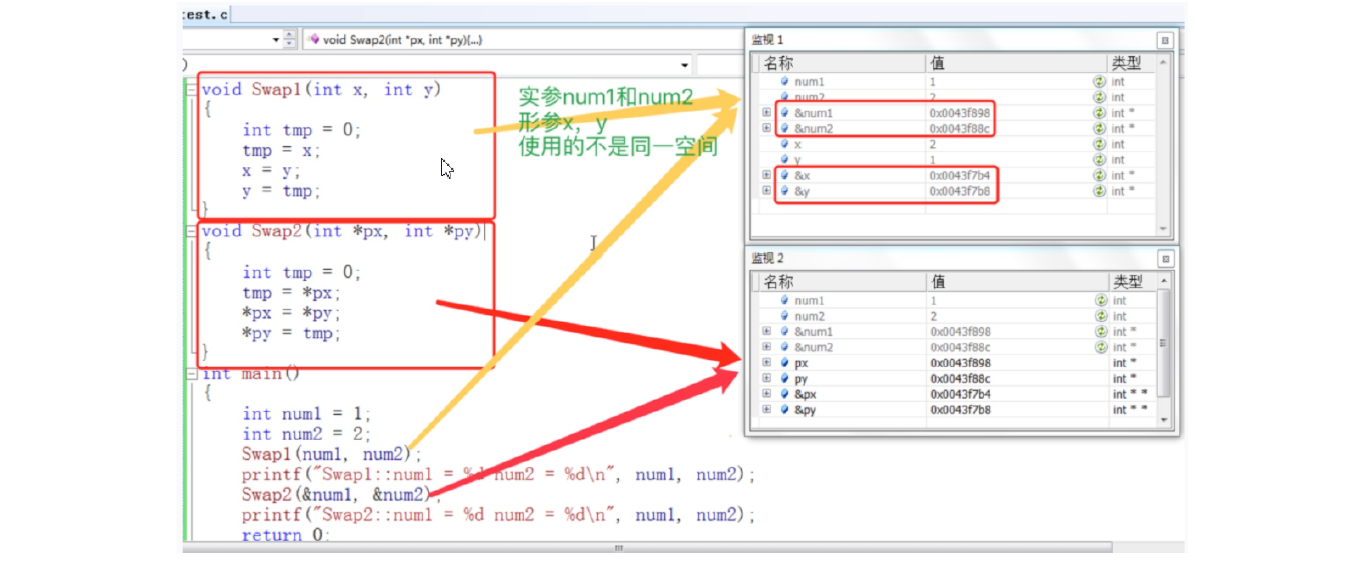Collapse the Swap1 function code block
This screenshot has width=1356, height=571.
(191, 90)
